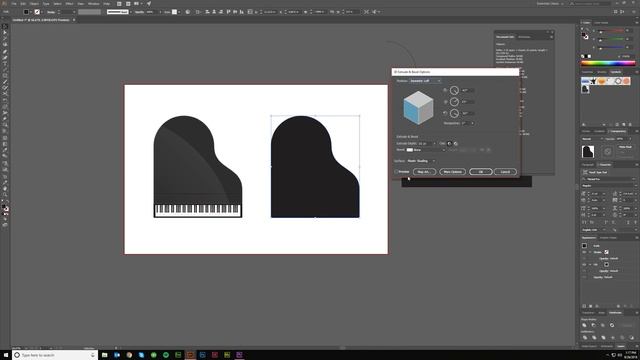Click the Map Art button
The width and height of the screenshot is (640, 360).
tap(424, 172)
